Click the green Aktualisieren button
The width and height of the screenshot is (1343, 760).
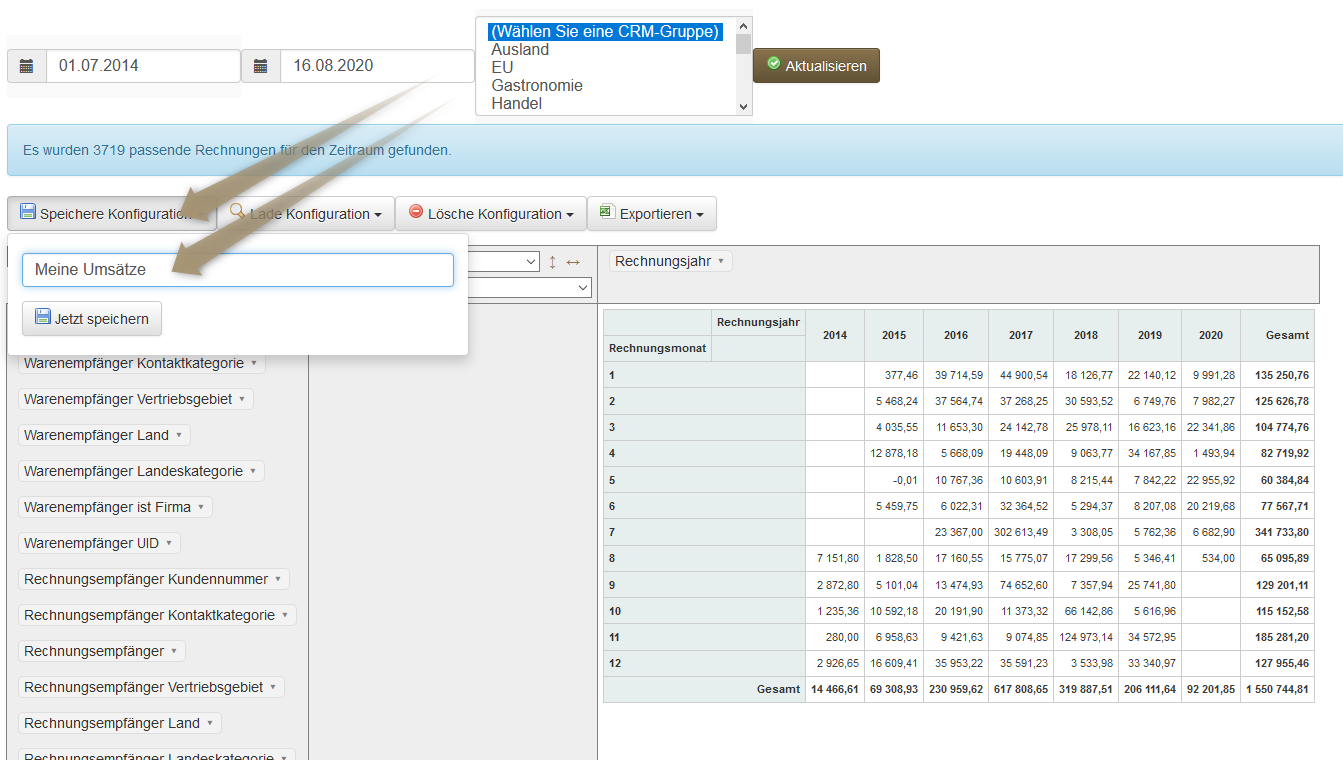[816, 66]
